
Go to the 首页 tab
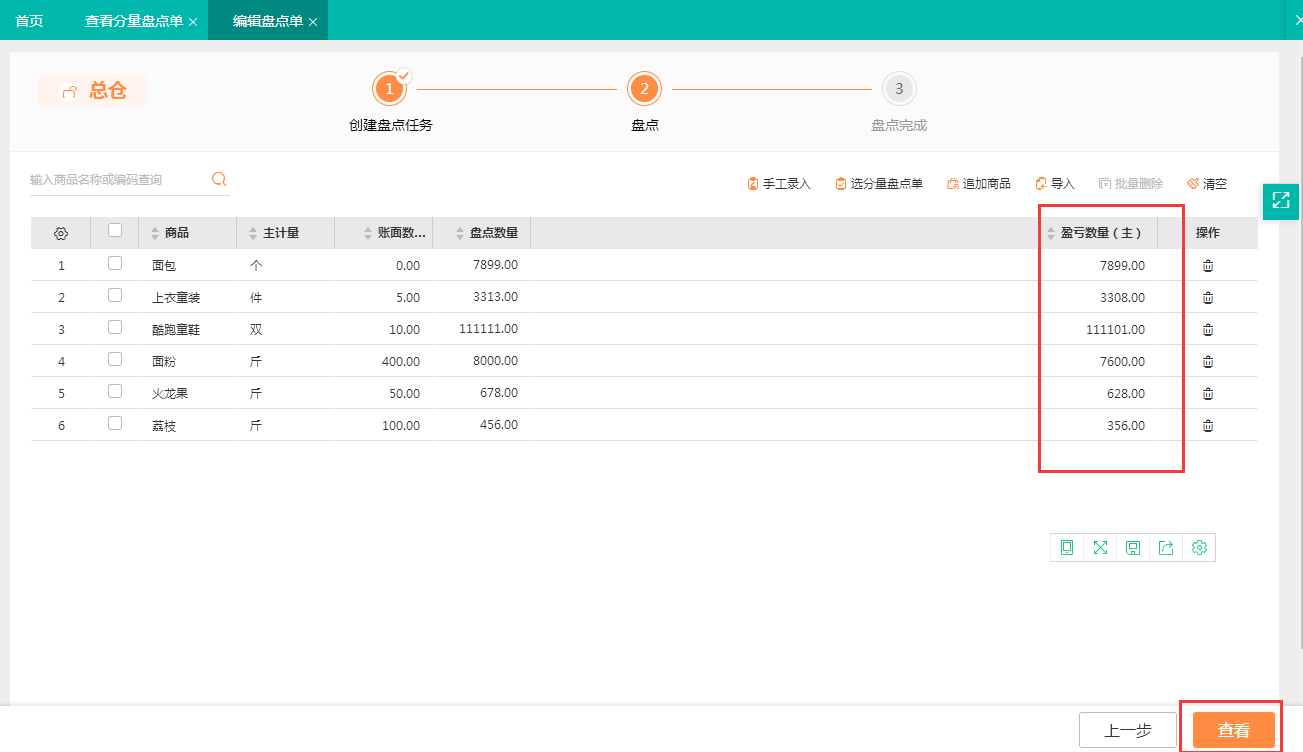[x=29, y=21]
